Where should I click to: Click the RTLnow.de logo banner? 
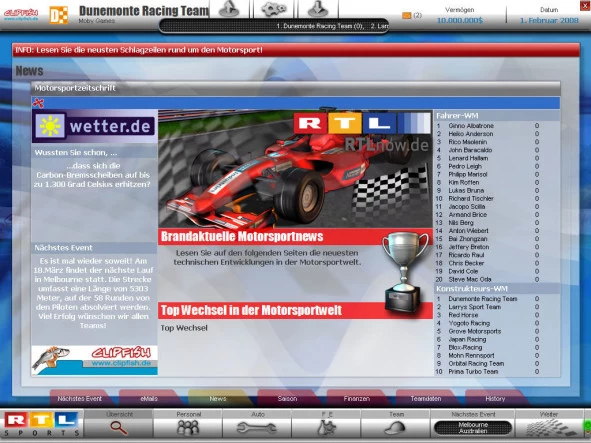pyautogui.click(x=363, y=130)
